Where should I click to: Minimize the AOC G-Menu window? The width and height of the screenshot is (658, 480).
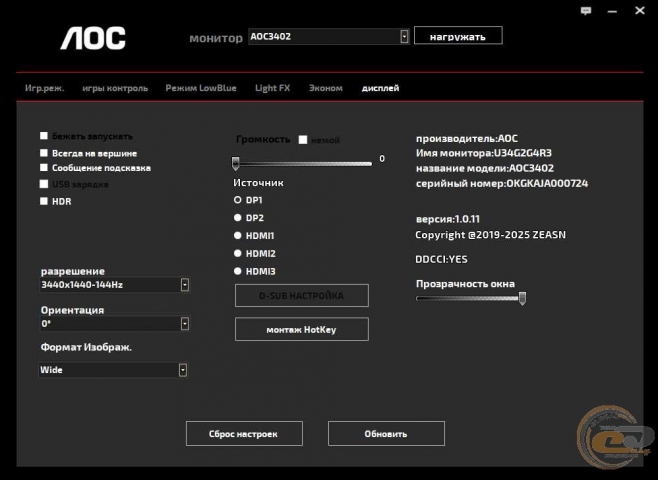(x=612, y=11)
